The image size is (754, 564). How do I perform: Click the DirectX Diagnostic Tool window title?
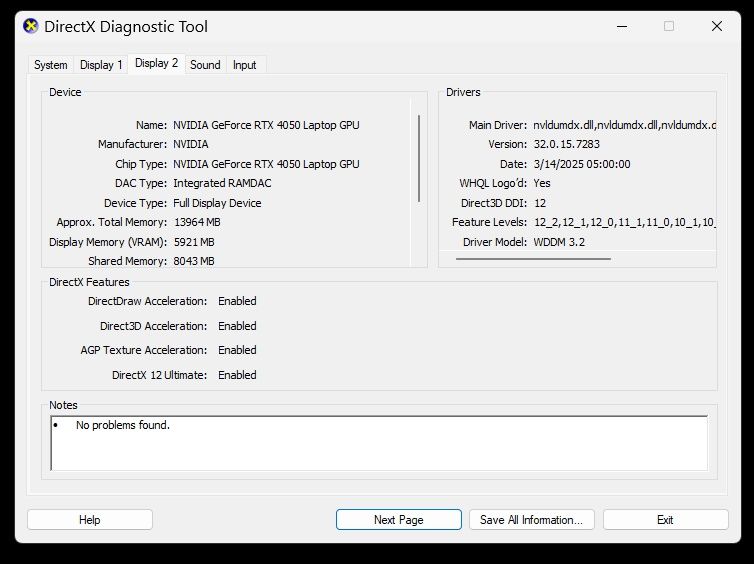point(126,26)
